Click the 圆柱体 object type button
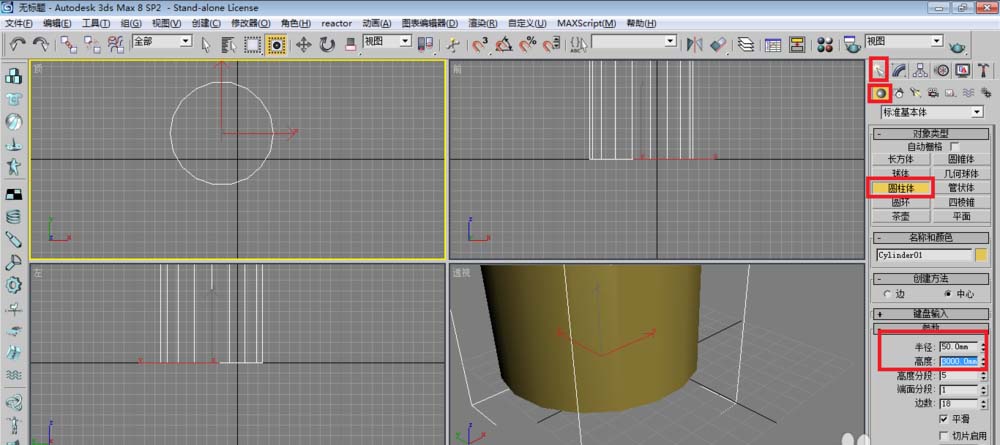 coord(902,187)
